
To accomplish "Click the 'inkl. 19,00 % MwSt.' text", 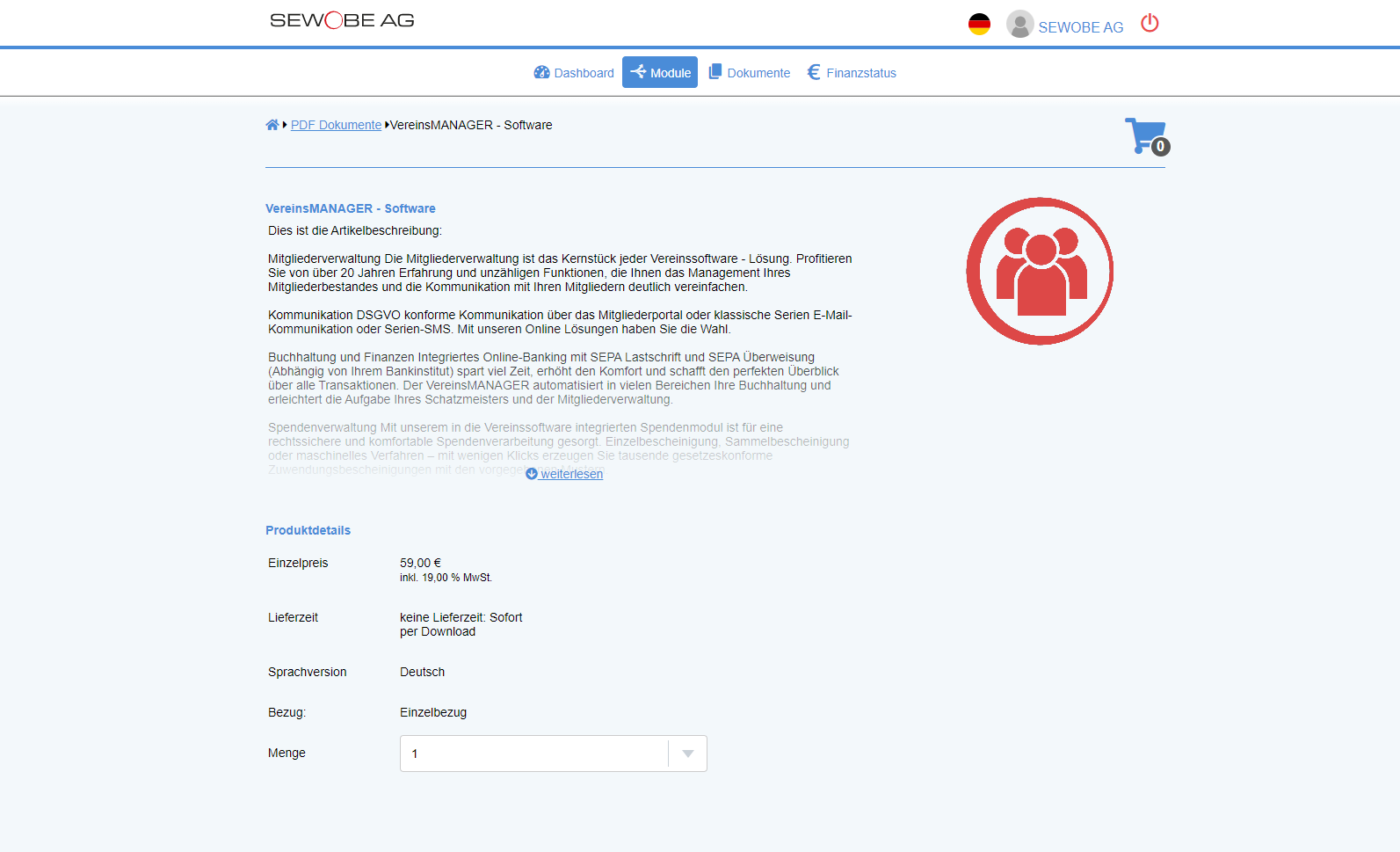I will click(x=446, y=578).
